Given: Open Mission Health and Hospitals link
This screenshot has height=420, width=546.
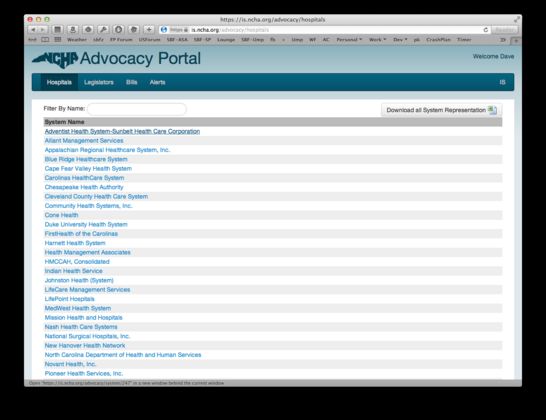Looking at the screenshot, I should [84, 318].
